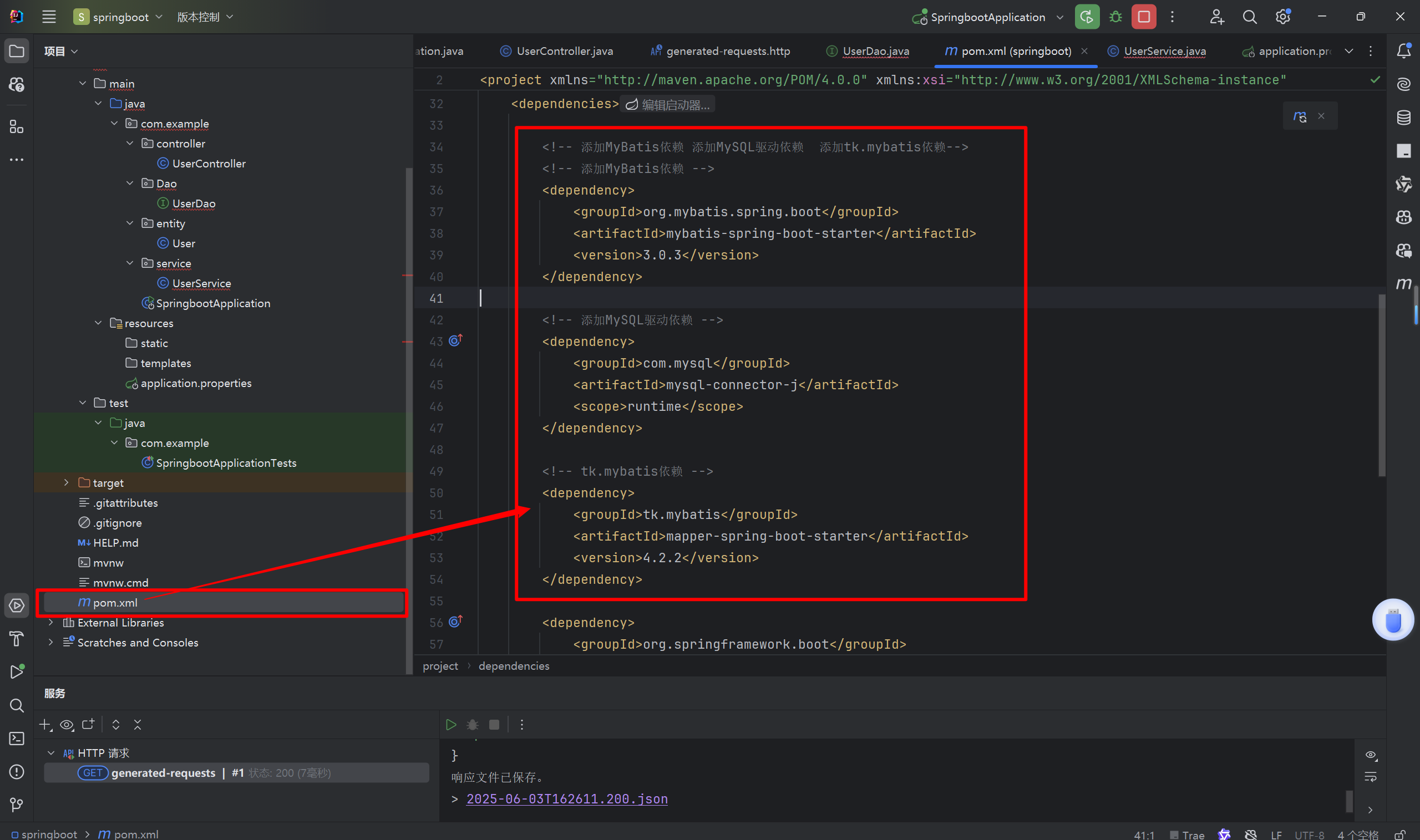
Task: Switch to UserController.java tab
Action: [x=564, y=51]
